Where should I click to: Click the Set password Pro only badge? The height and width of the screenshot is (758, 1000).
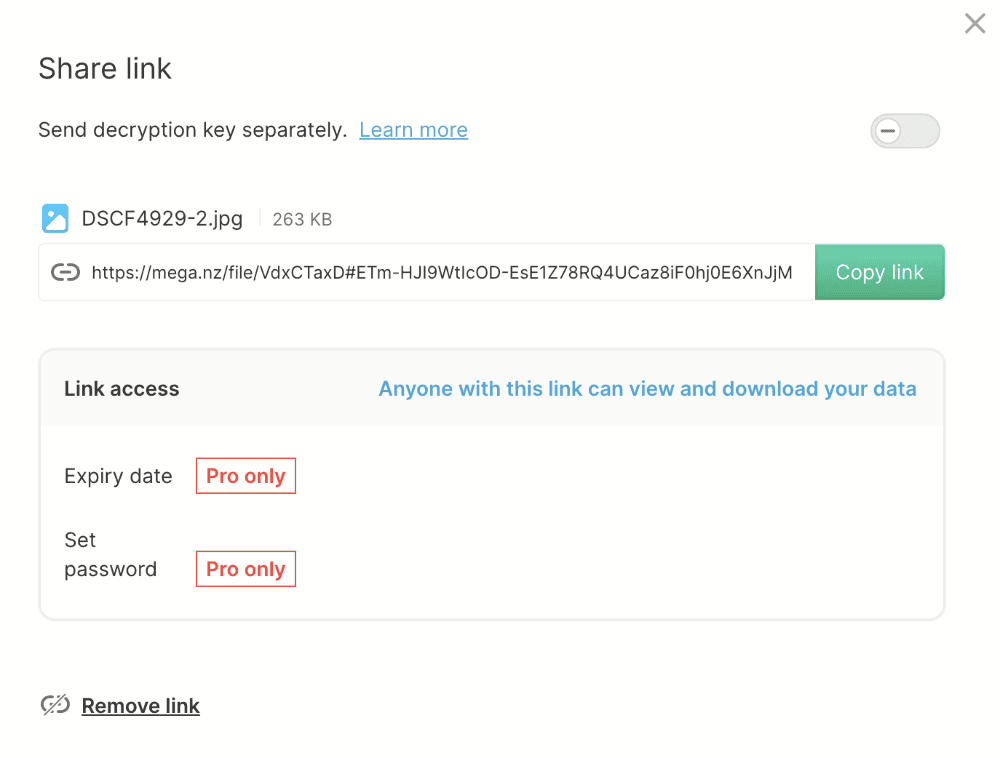pyautogui.click(x=246, y=569)
